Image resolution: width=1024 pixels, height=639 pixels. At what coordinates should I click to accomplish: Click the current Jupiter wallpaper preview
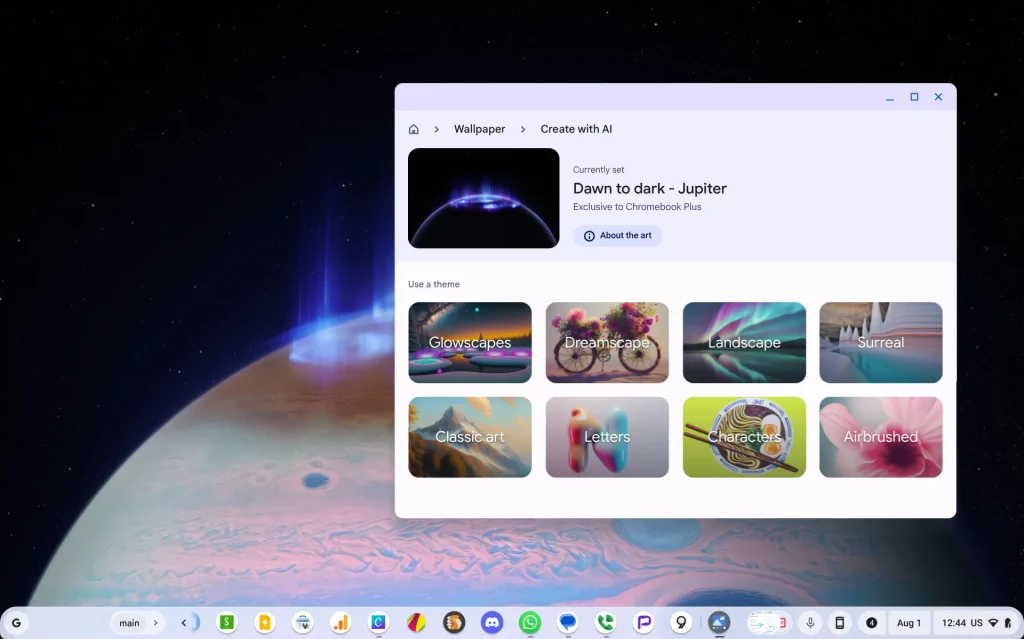[483, 198]
